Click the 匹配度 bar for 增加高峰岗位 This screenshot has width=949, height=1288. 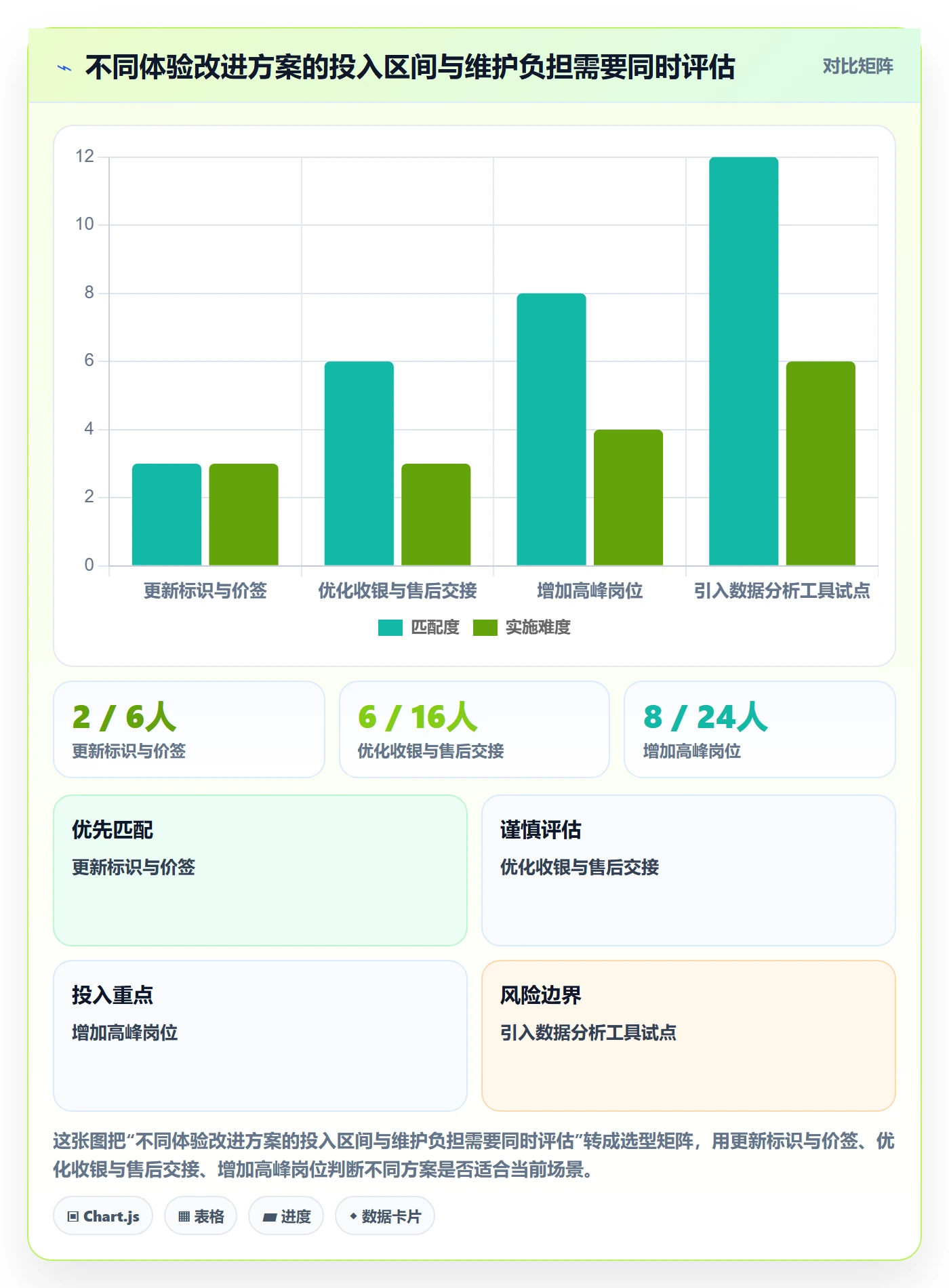(551, 429)
